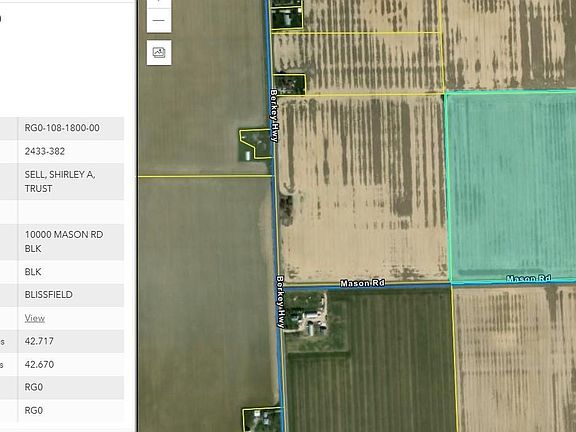This screenshot has height=432, width=576.
Task: Click the Mason Rd label left of highlighted parcel
Action: 362,283
